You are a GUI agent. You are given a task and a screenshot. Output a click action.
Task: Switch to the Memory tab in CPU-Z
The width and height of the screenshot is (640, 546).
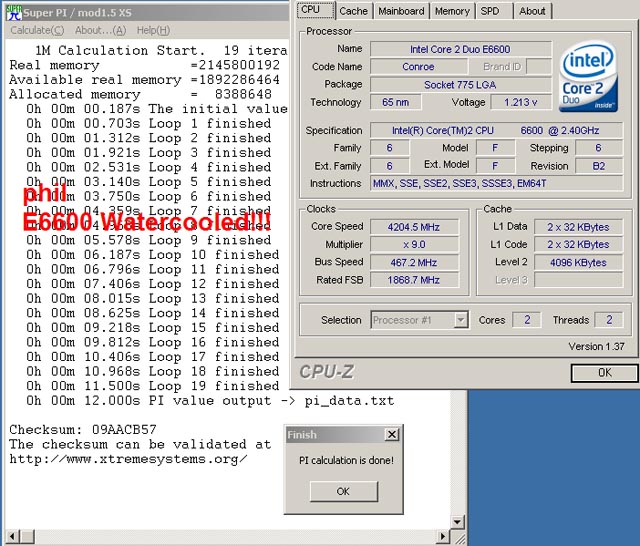(452, 11)
